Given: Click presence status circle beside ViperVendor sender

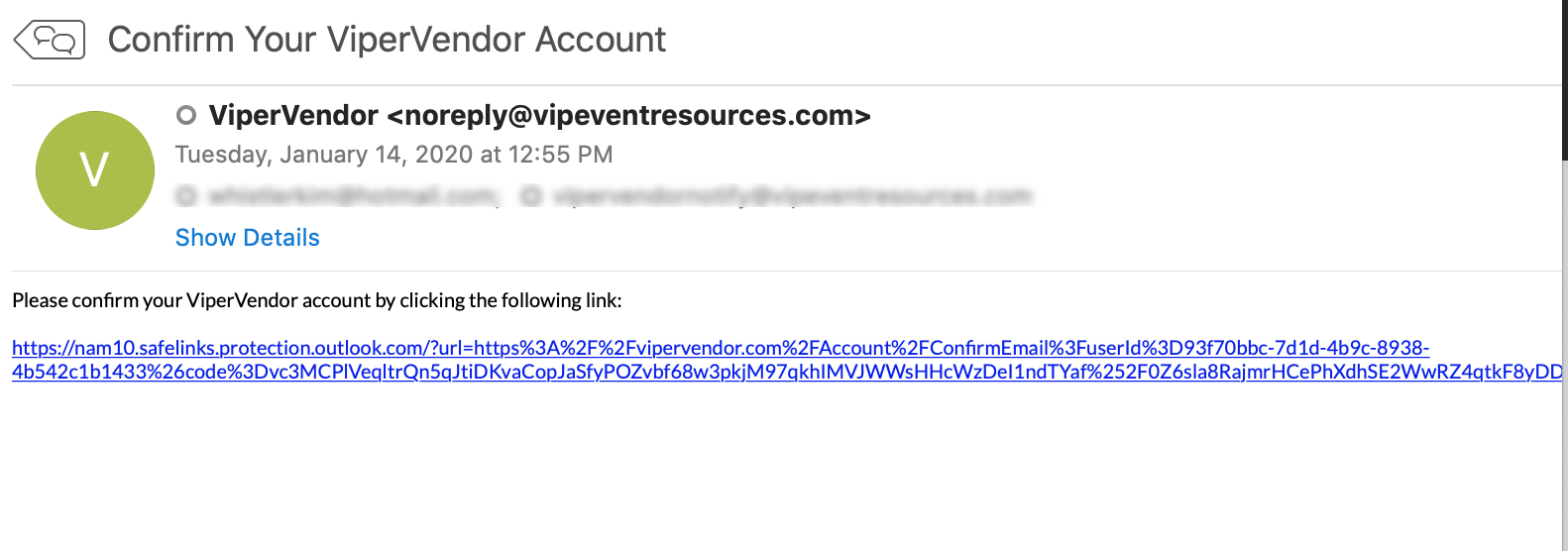Looking at the screenshot, I should point(186,115).
